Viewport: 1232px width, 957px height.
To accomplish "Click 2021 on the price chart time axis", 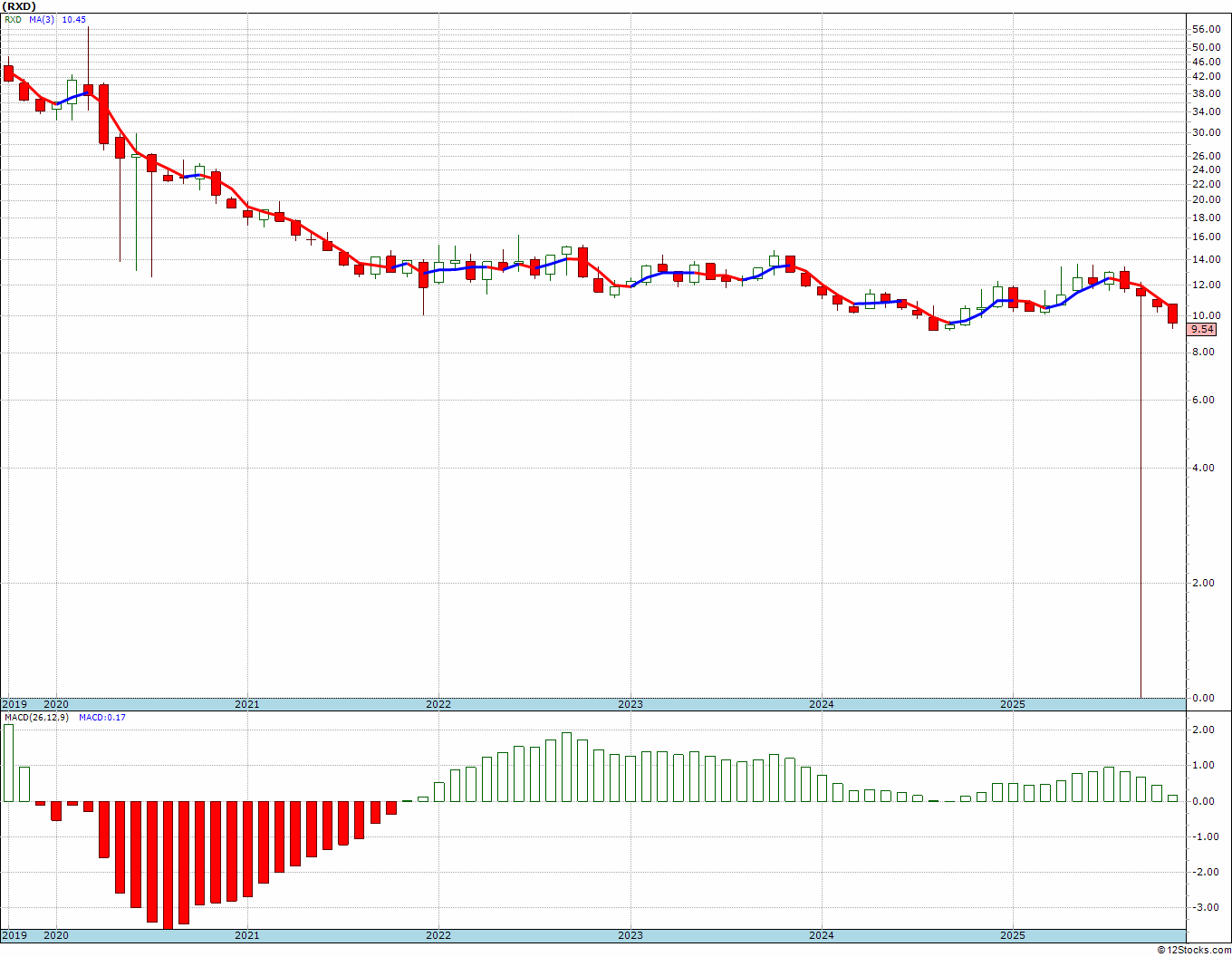I will pyautogui.click(x=247, y=704).
